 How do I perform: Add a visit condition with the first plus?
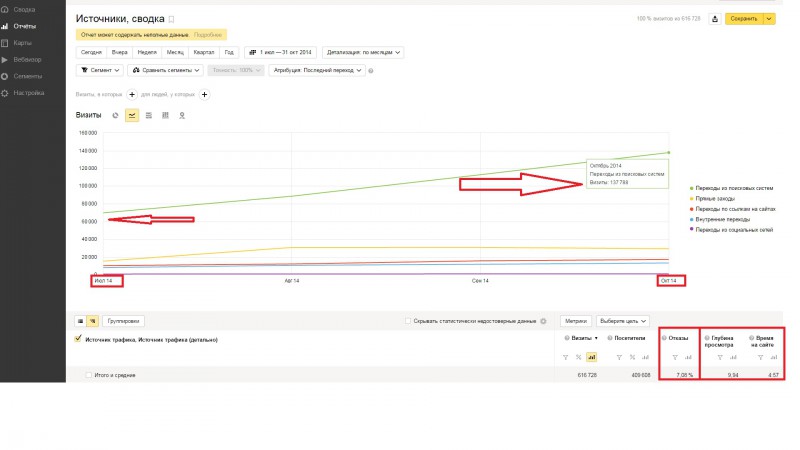pyautogui.click(x=132, y=94)
